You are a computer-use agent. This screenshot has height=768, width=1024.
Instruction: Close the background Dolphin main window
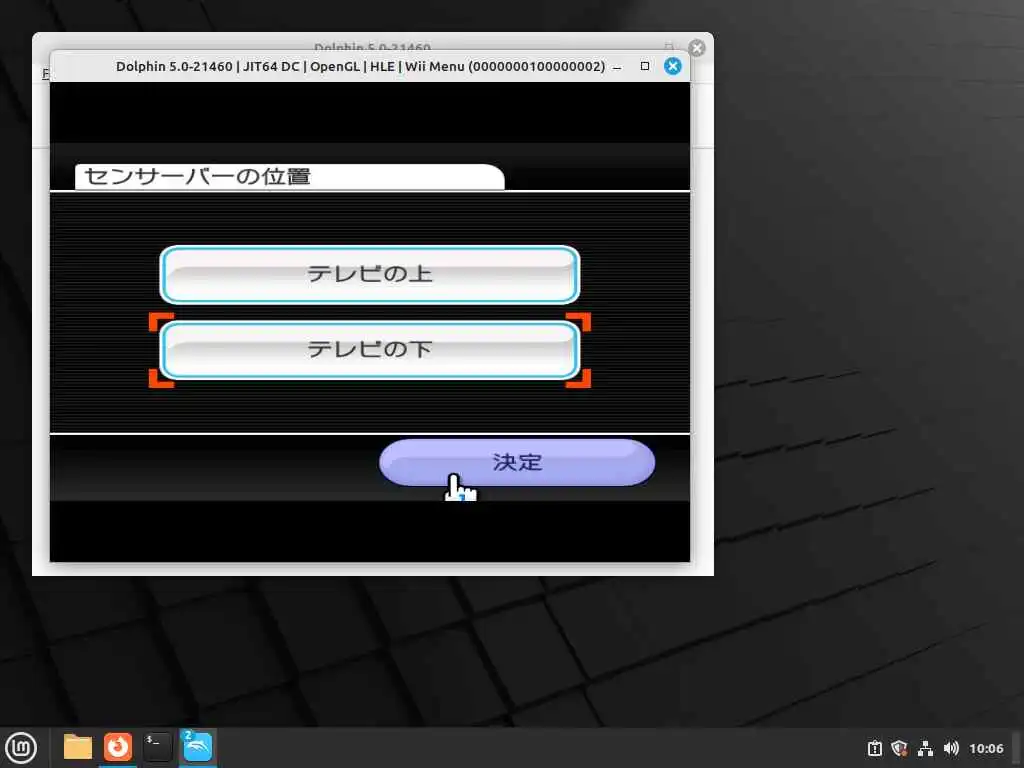(697, 48)
